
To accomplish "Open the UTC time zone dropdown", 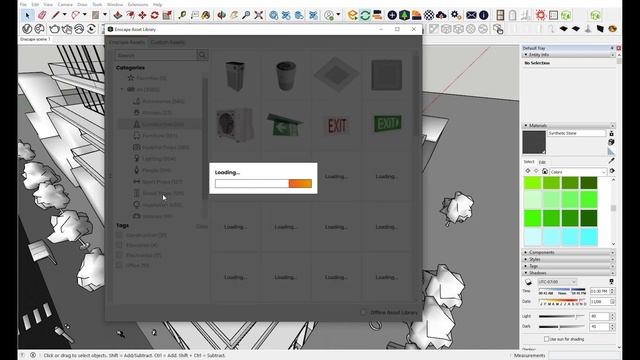I will coord(557,282).
